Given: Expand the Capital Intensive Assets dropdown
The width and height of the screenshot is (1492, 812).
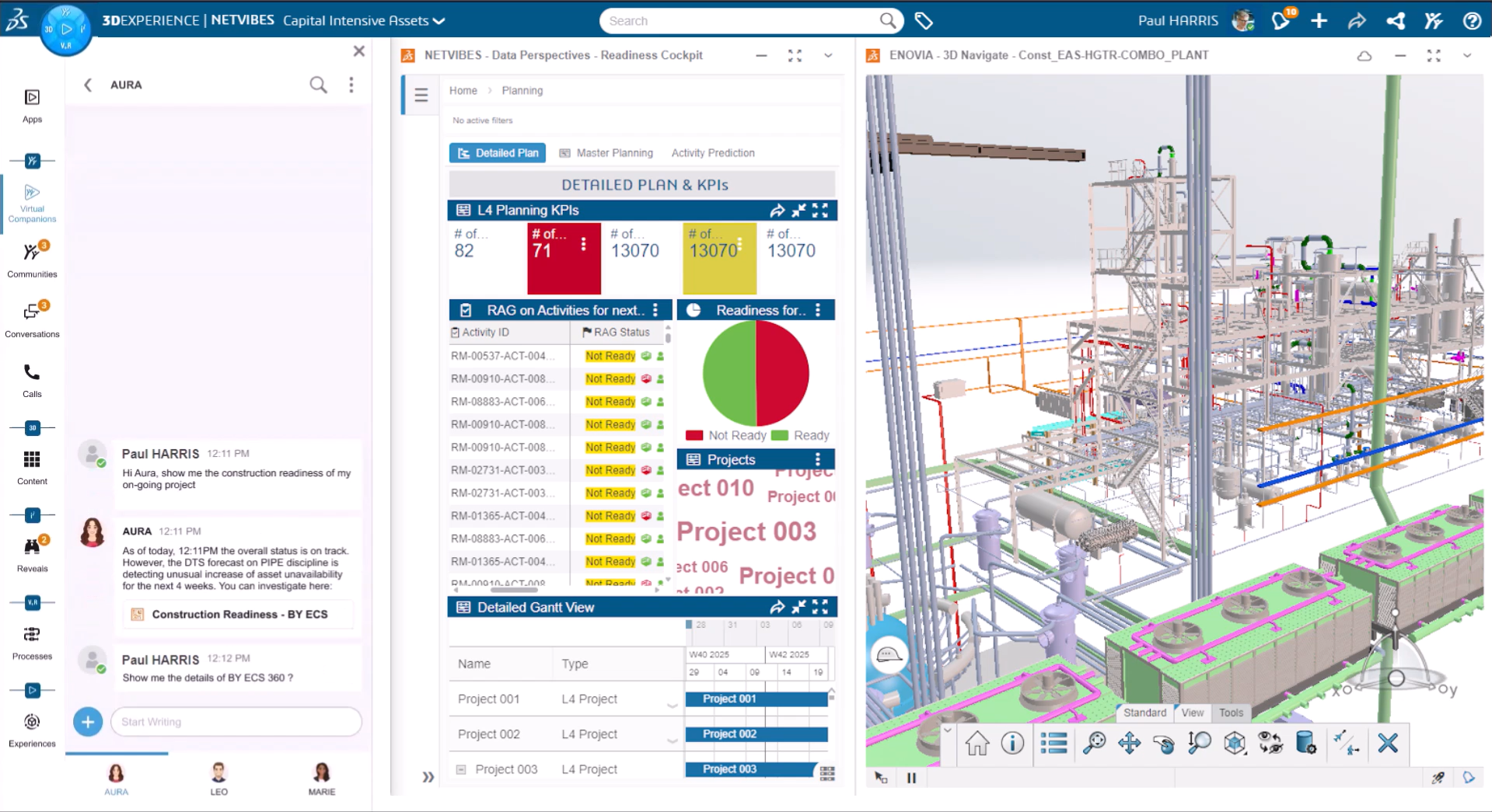Looking at the screenshot, I should 439,21.
